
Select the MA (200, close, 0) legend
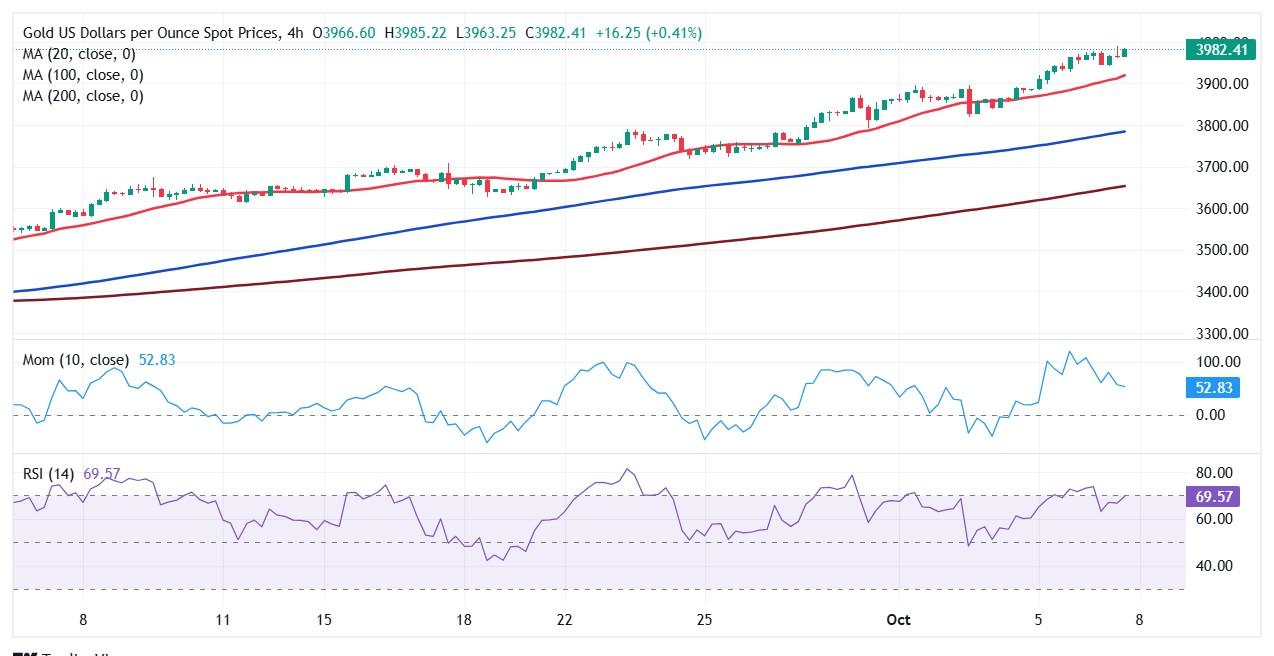coord(83,96)
